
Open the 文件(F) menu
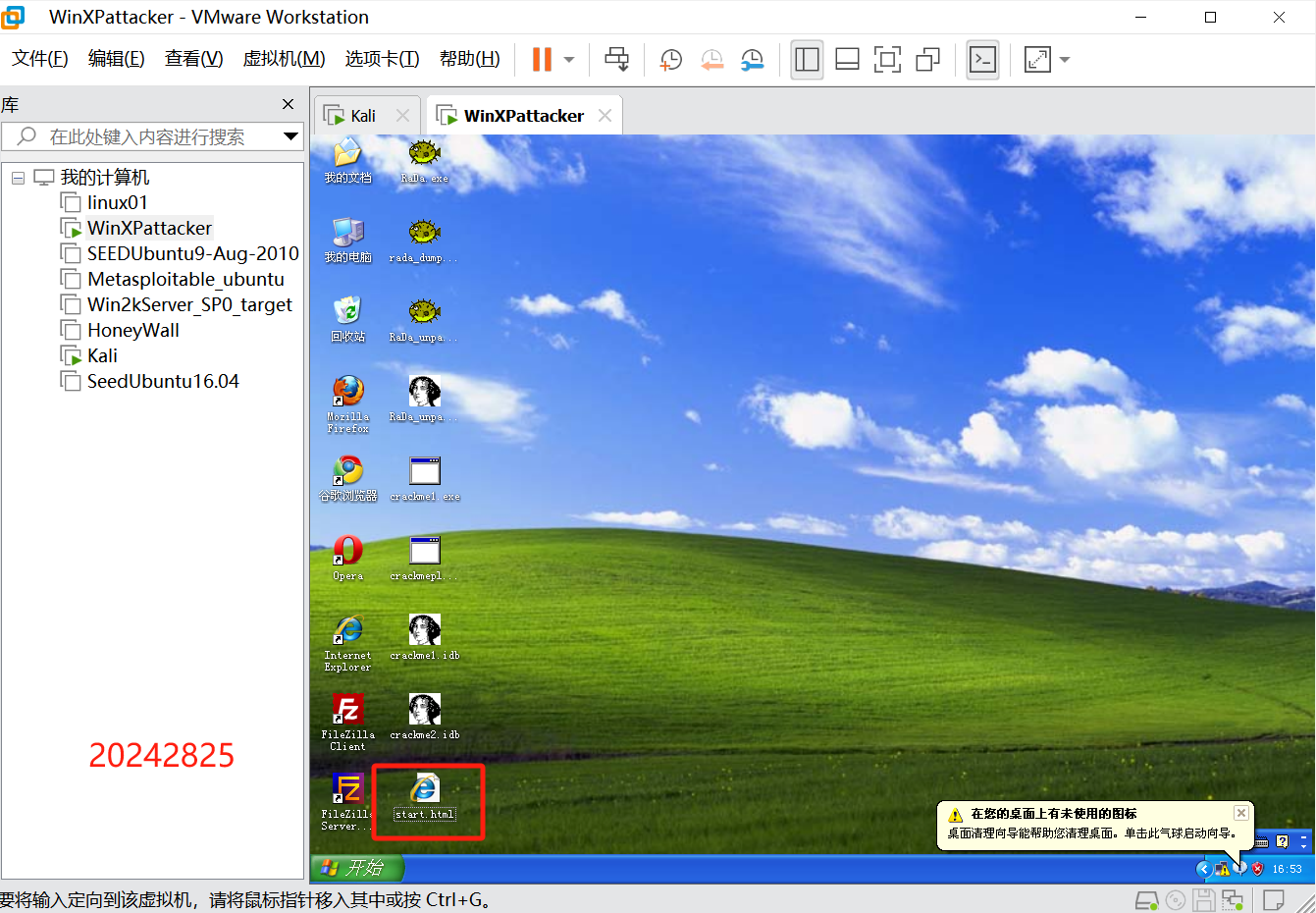[x=40, y=59]
